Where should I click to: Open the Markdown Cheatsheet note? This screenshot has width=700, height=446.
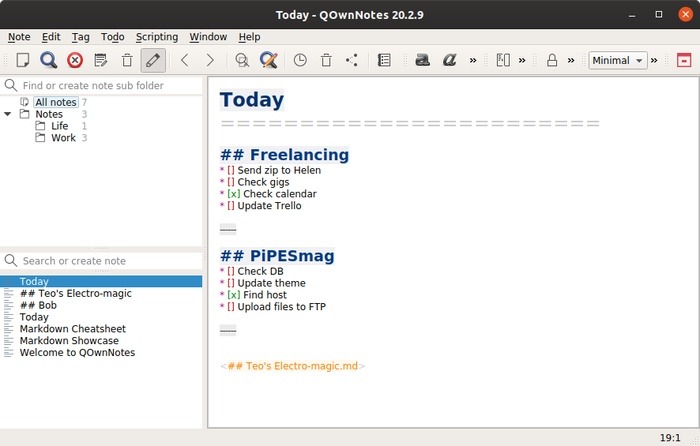click(x=72, y=329)
